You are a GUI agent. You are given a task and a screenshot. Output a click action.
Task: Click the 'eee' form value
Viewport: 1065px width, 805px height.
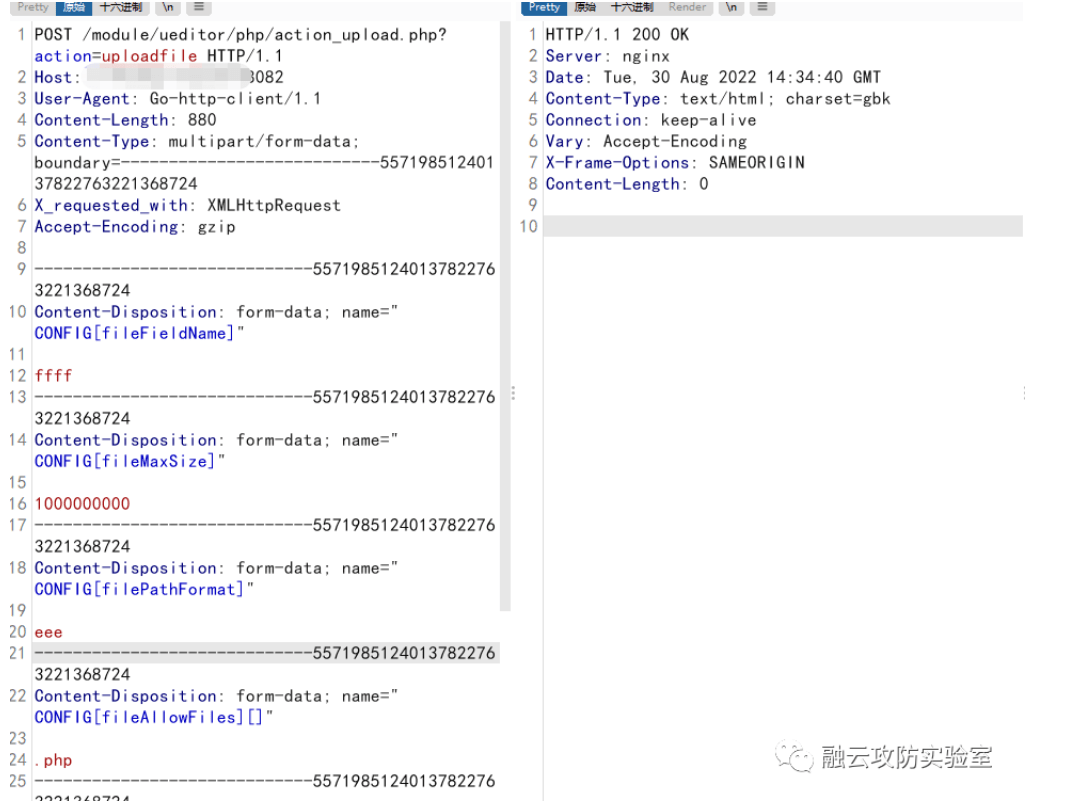(x=48, y=632)
